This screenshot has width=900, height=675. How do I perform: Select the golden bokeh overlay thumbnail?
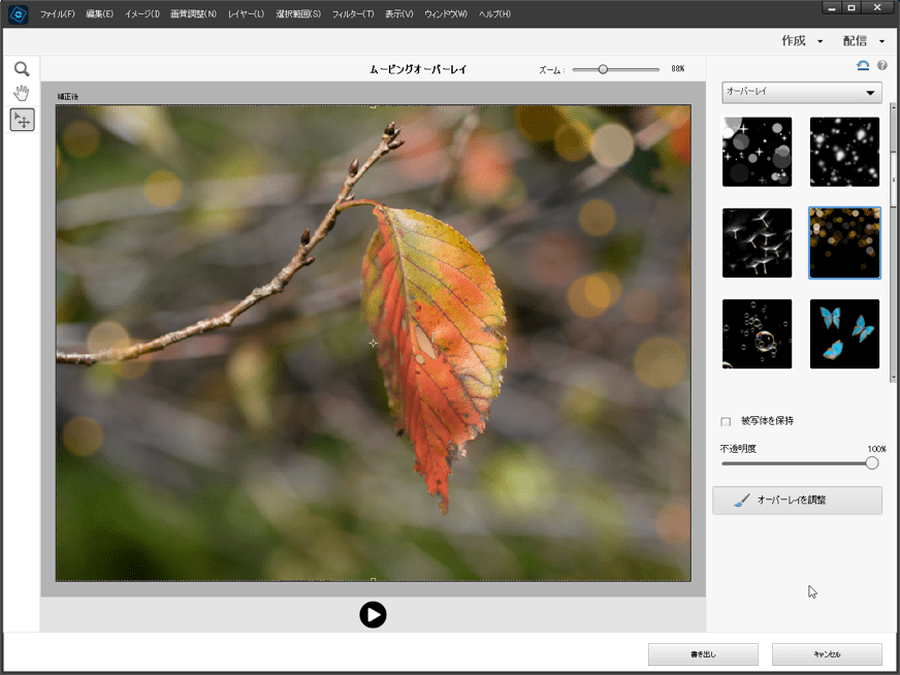844,243
